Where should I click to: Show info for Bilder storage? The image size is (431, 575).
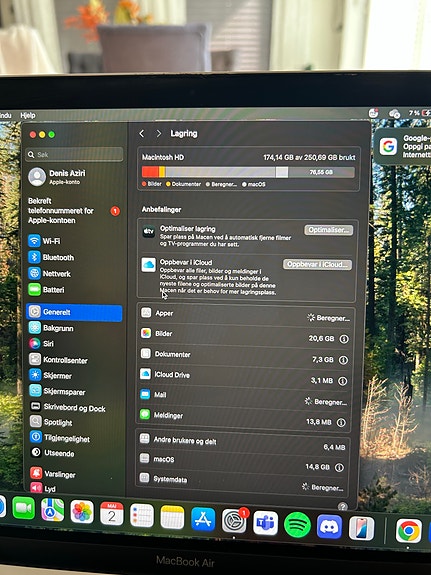(344, 339)
